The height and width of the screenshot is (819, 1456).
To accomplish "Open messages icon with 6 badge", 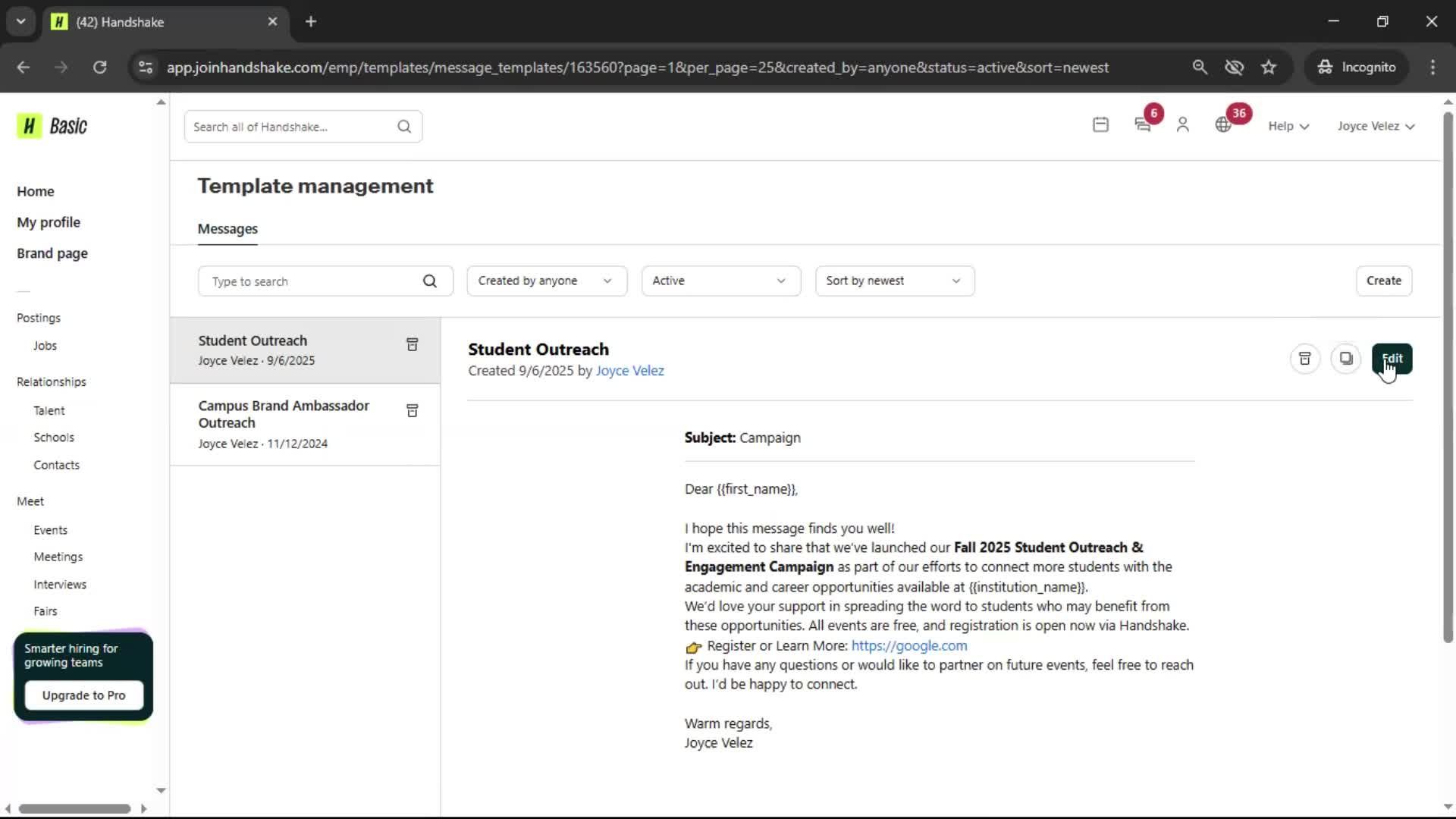I will coord(1143,125).
